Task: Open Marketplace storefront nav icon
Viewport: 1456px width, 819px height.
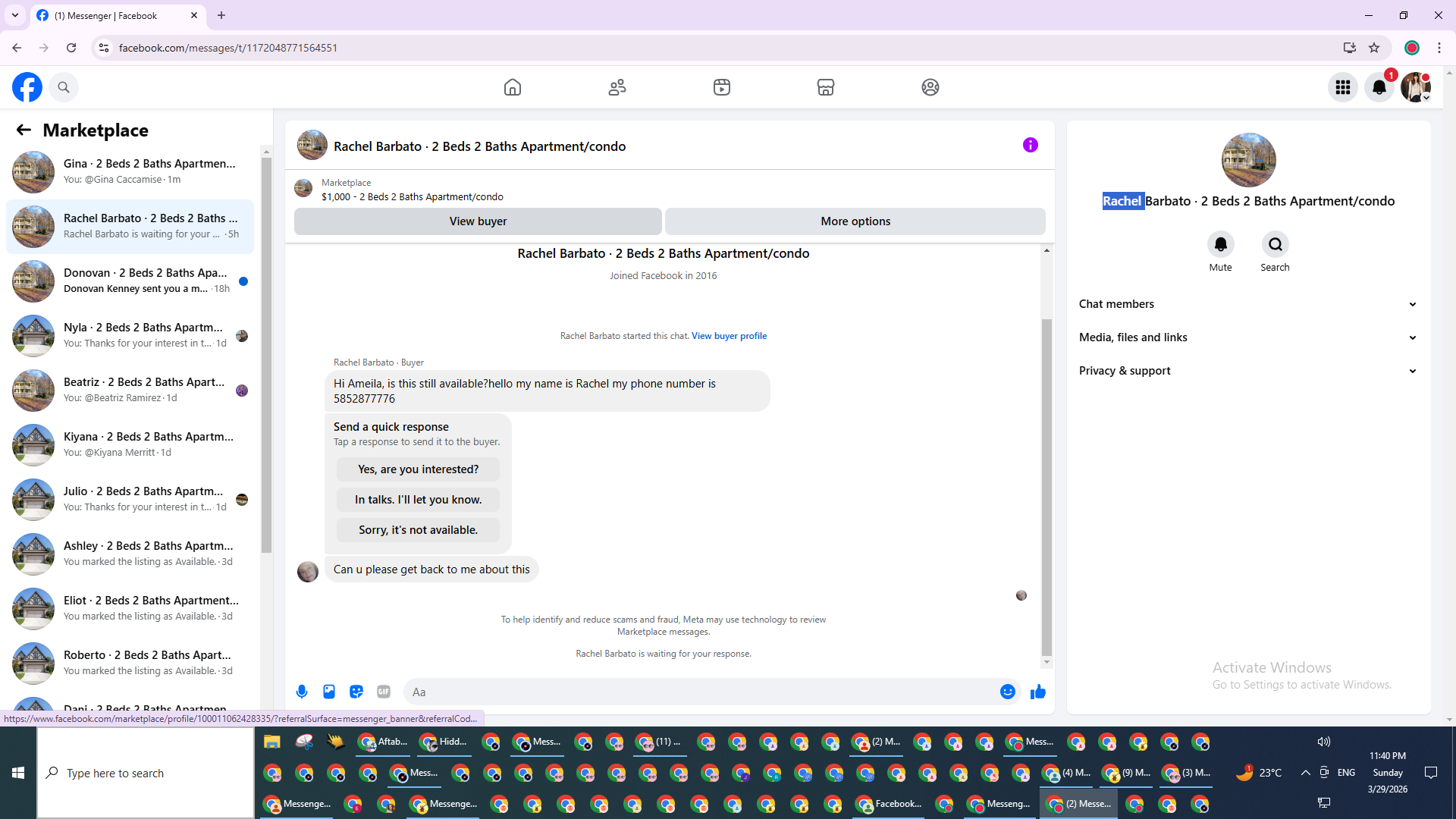Action: click(x=826, y=87)
